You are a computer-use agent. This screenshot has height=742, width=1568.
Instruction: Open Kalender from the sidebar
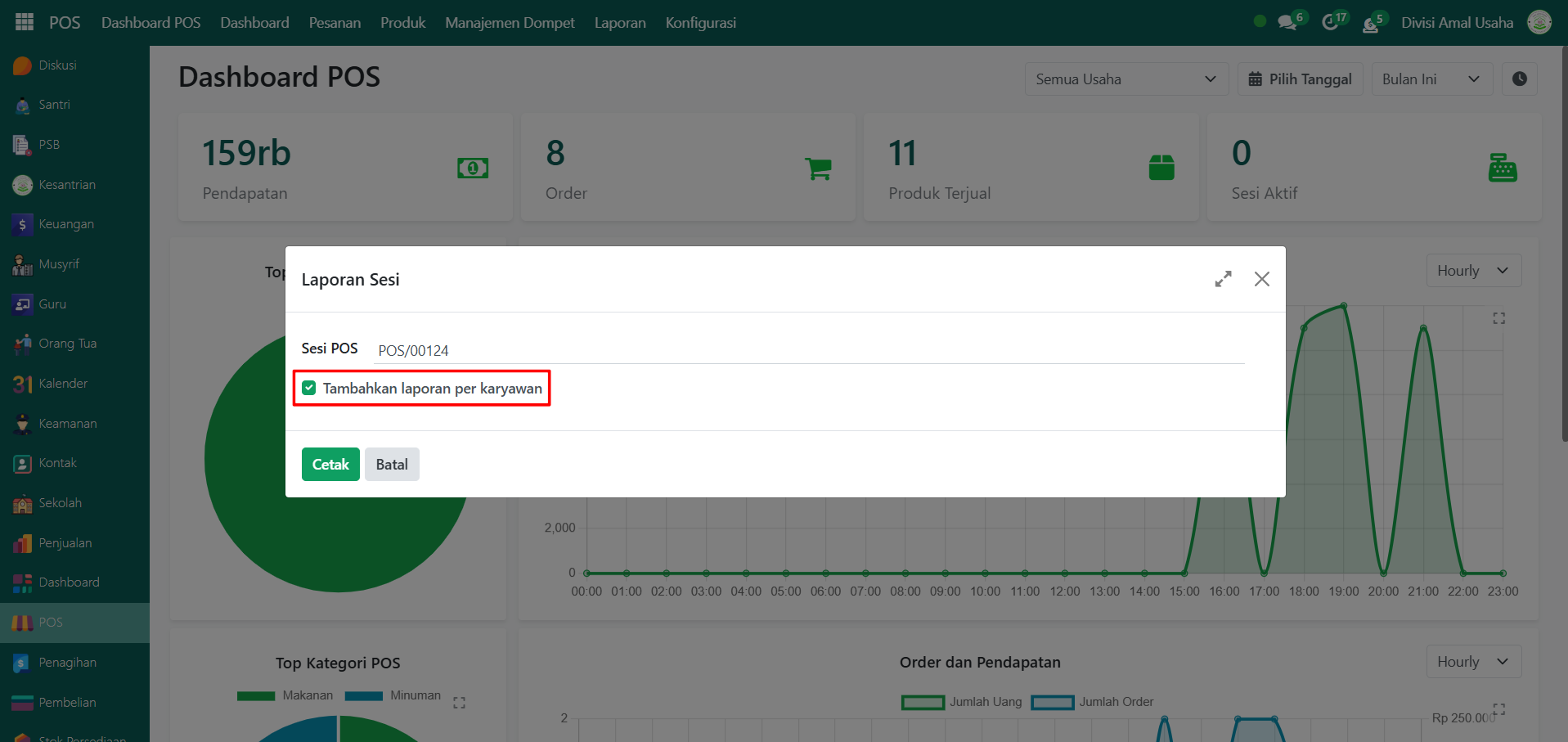pos(63,384)
